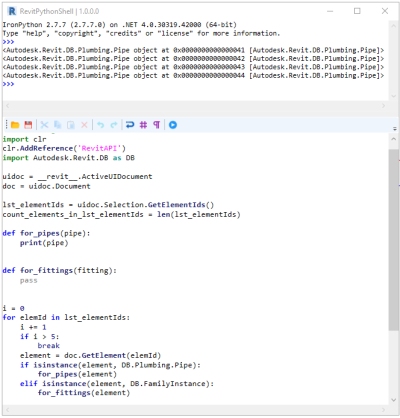Save the script with floppy disk icon
Viewport: 400px width, 418px height.
click(x=28, y=125)
